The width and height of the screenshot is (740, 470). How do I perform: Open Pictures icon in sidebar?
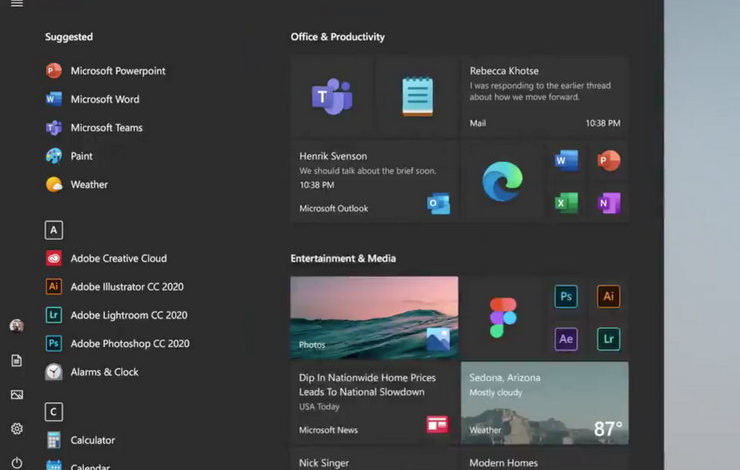pos(17,394)
